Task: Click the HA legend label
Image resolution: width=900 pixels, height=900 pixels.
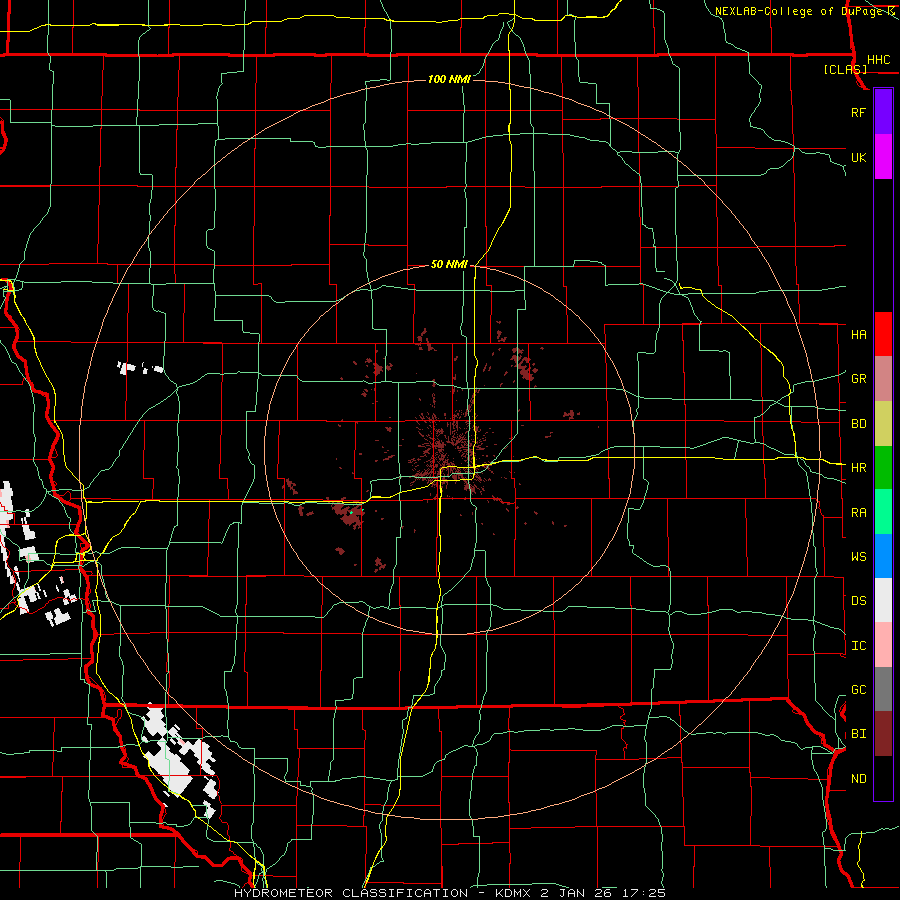Action: [858, 335]
